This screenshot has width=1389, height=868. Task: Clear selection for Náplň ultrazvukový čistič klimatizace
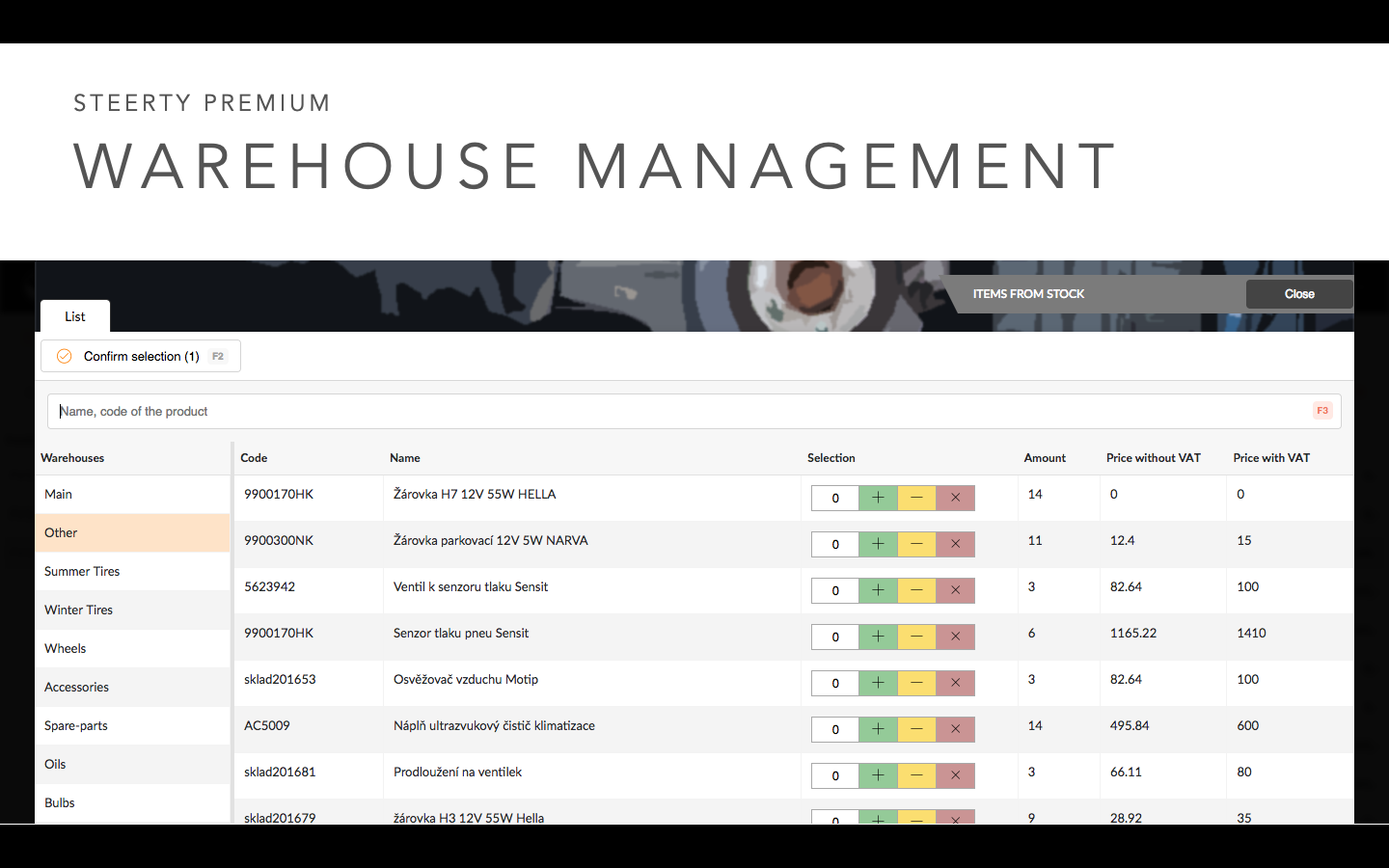pos(955,729)
